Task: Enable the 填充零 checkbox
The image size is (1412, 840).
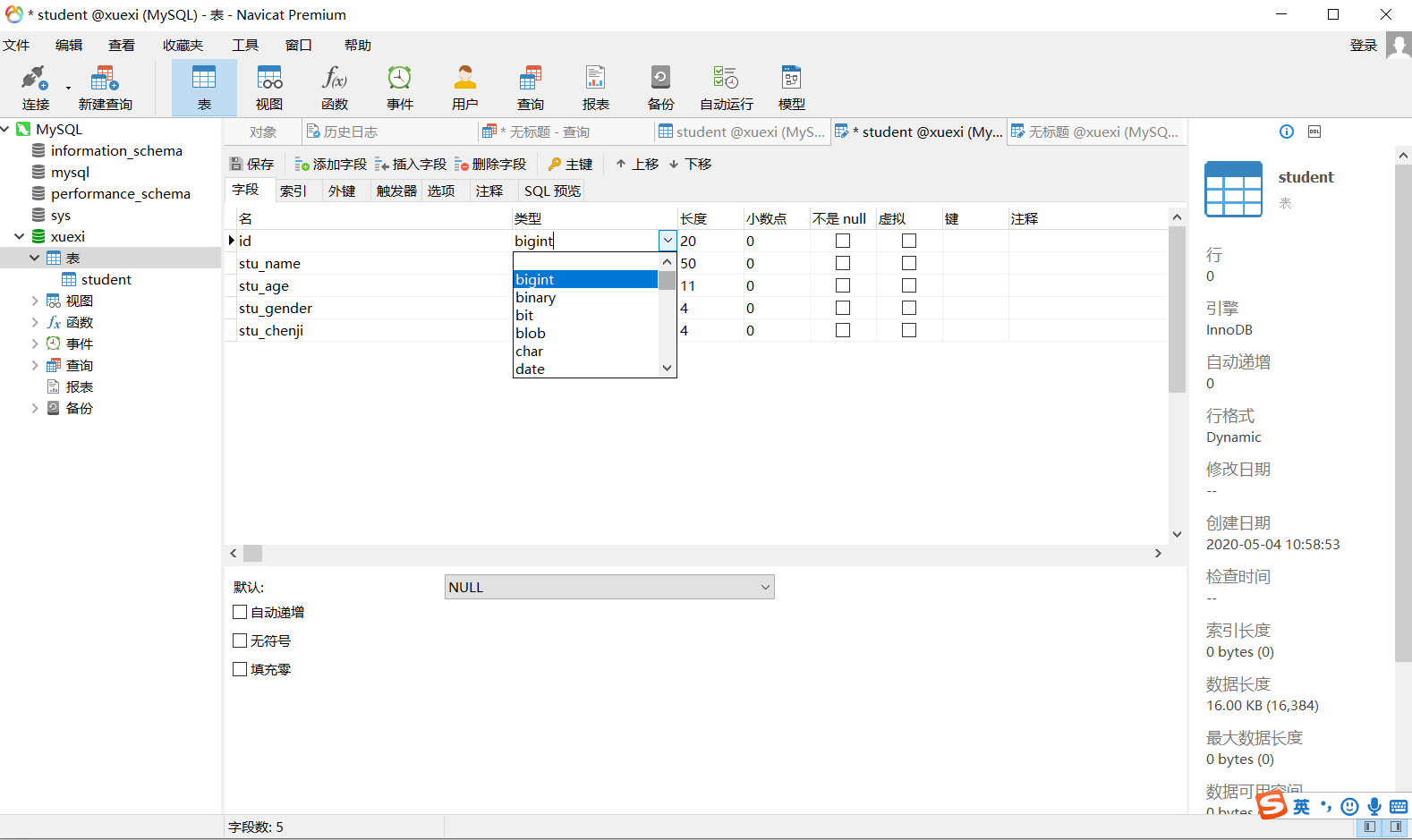Action: pos(240,669)
